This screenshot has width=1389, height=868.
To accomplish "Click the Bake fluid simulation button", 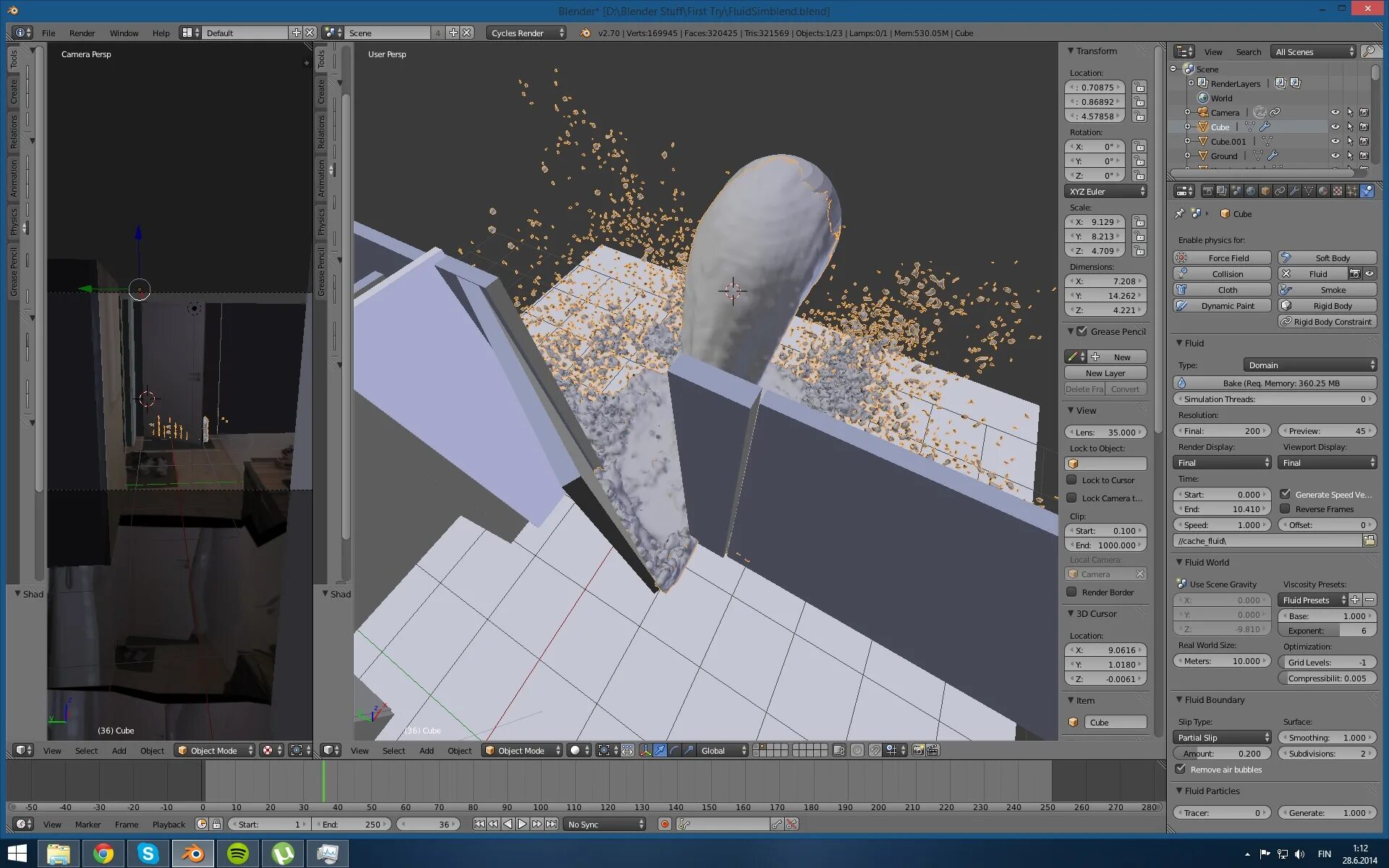I will tap(1274, 383).
